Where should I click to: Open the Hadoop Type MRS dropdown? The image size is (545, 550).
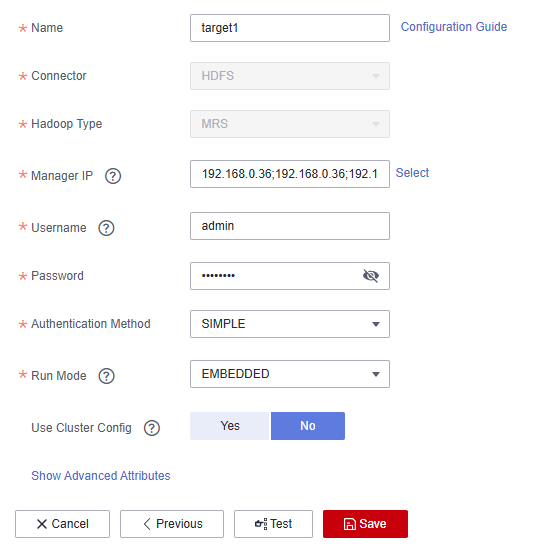tap(290, 124)
